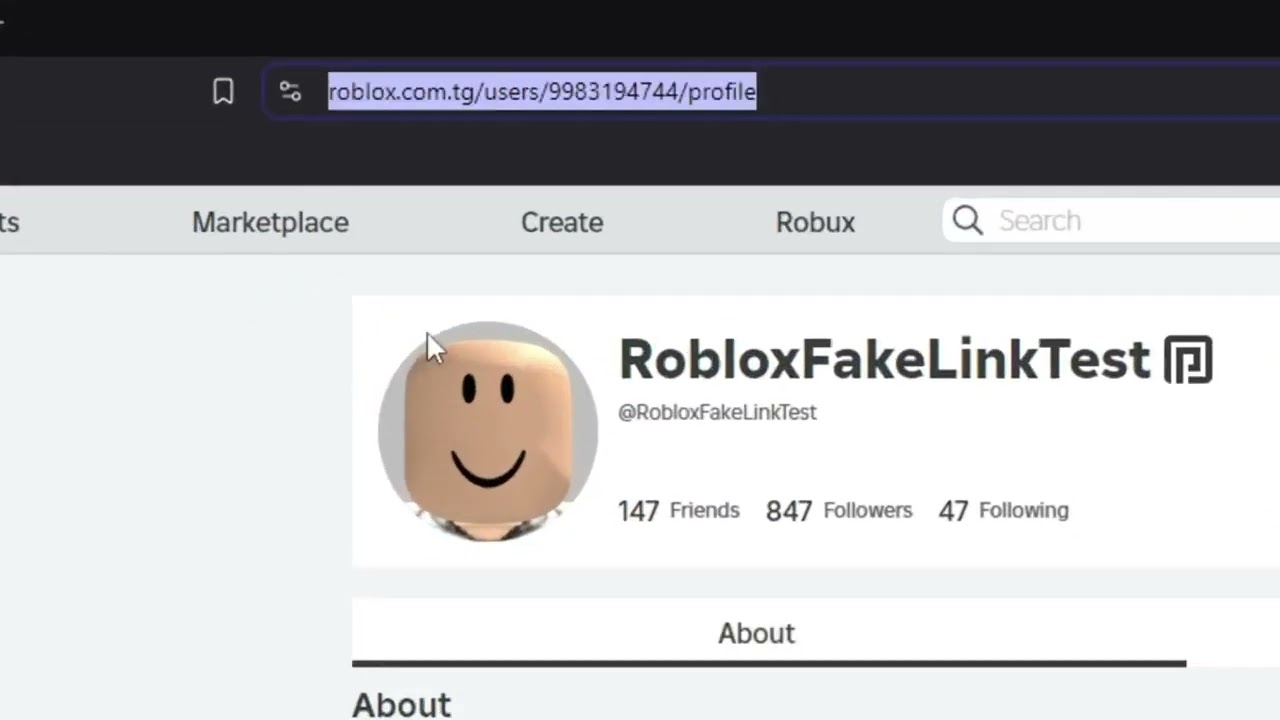Click the @RobloxFakeLinkTest username

[717, 412]
